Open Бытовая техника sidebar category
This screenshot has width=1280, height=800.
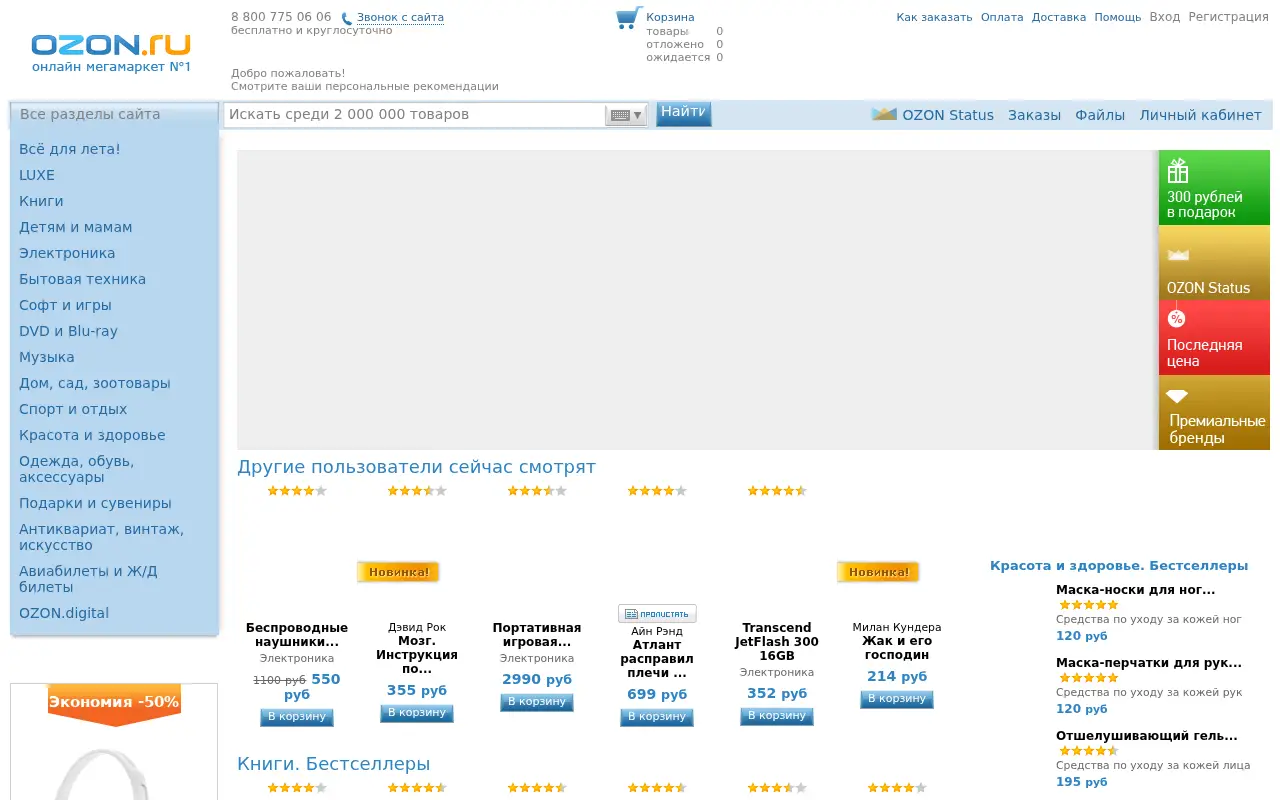pyautogui.click(x=82, y=279)
